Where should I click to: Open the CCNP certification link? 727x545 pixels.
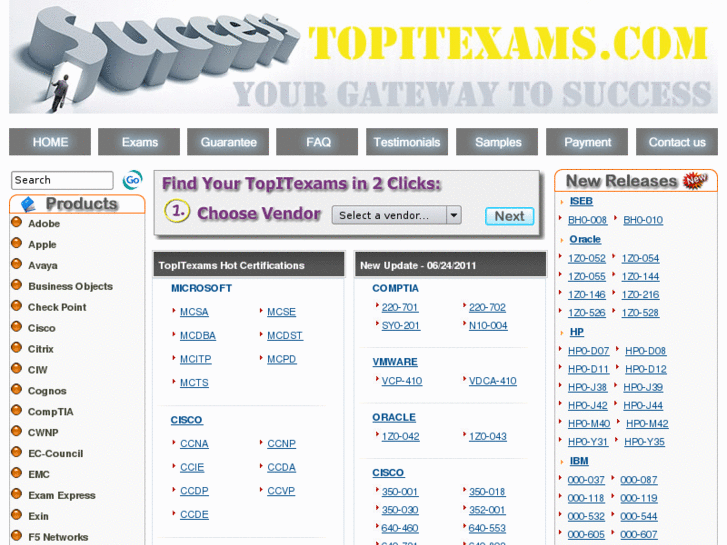click(x=281, y=443)
